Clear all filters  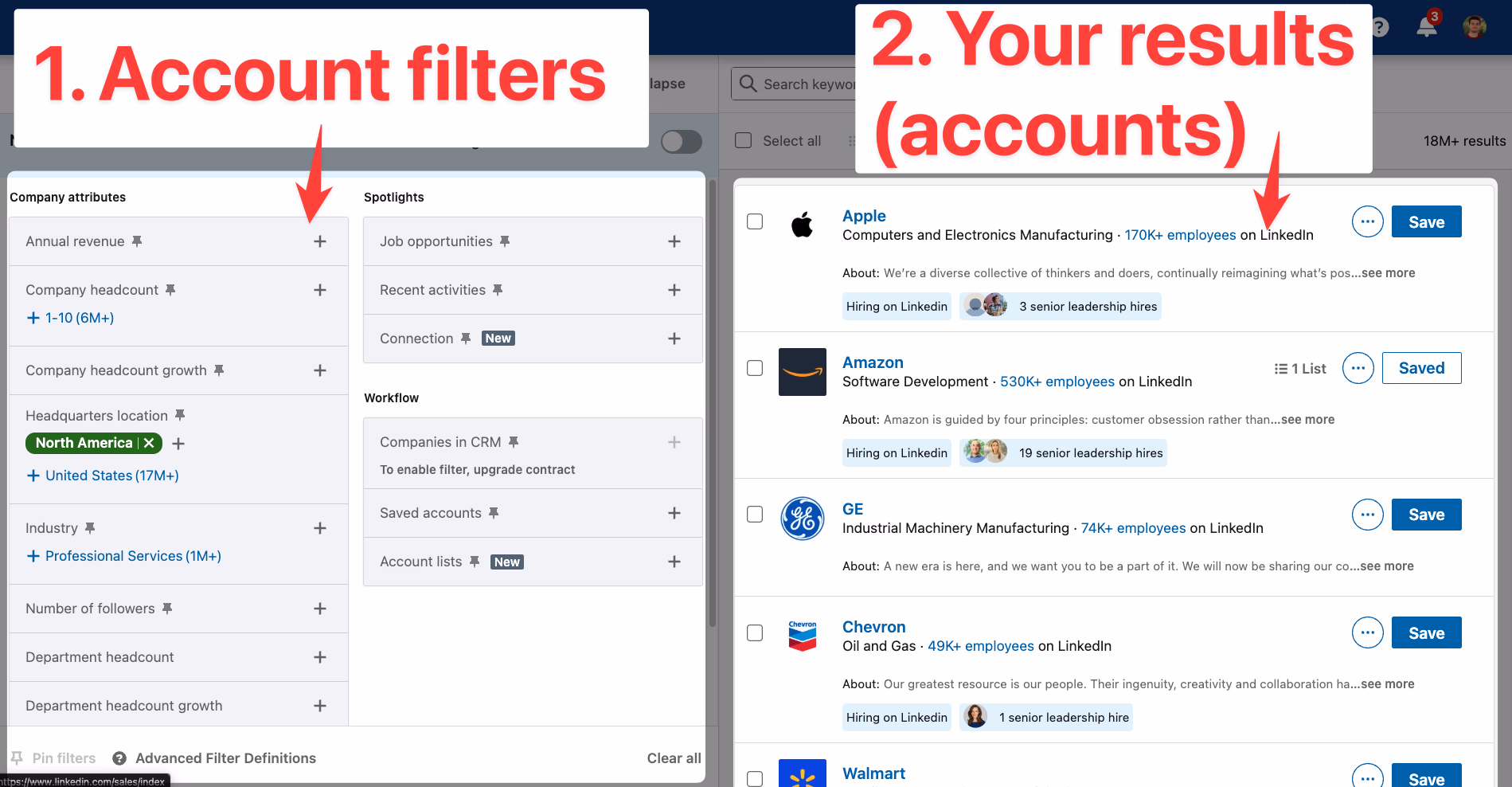[674, 758]
